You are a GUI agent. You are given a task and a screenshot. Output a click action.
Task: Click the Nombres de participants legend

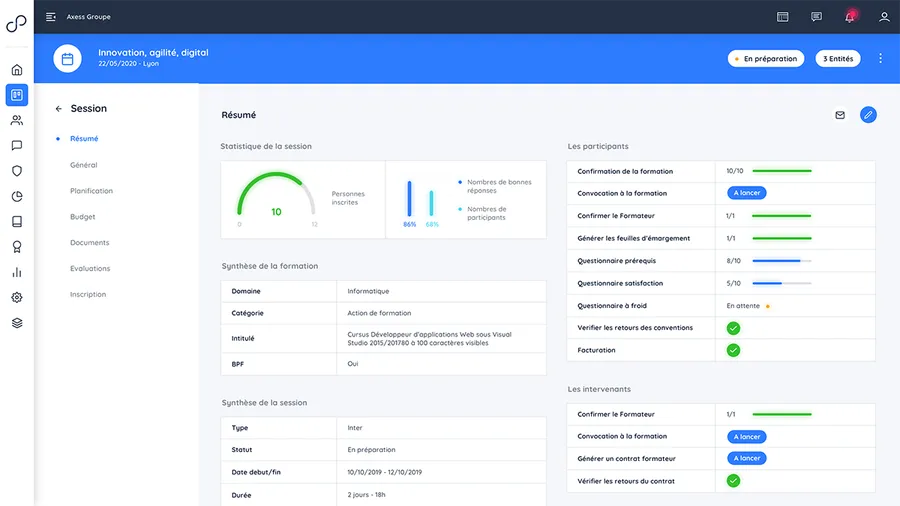[486, 213]
